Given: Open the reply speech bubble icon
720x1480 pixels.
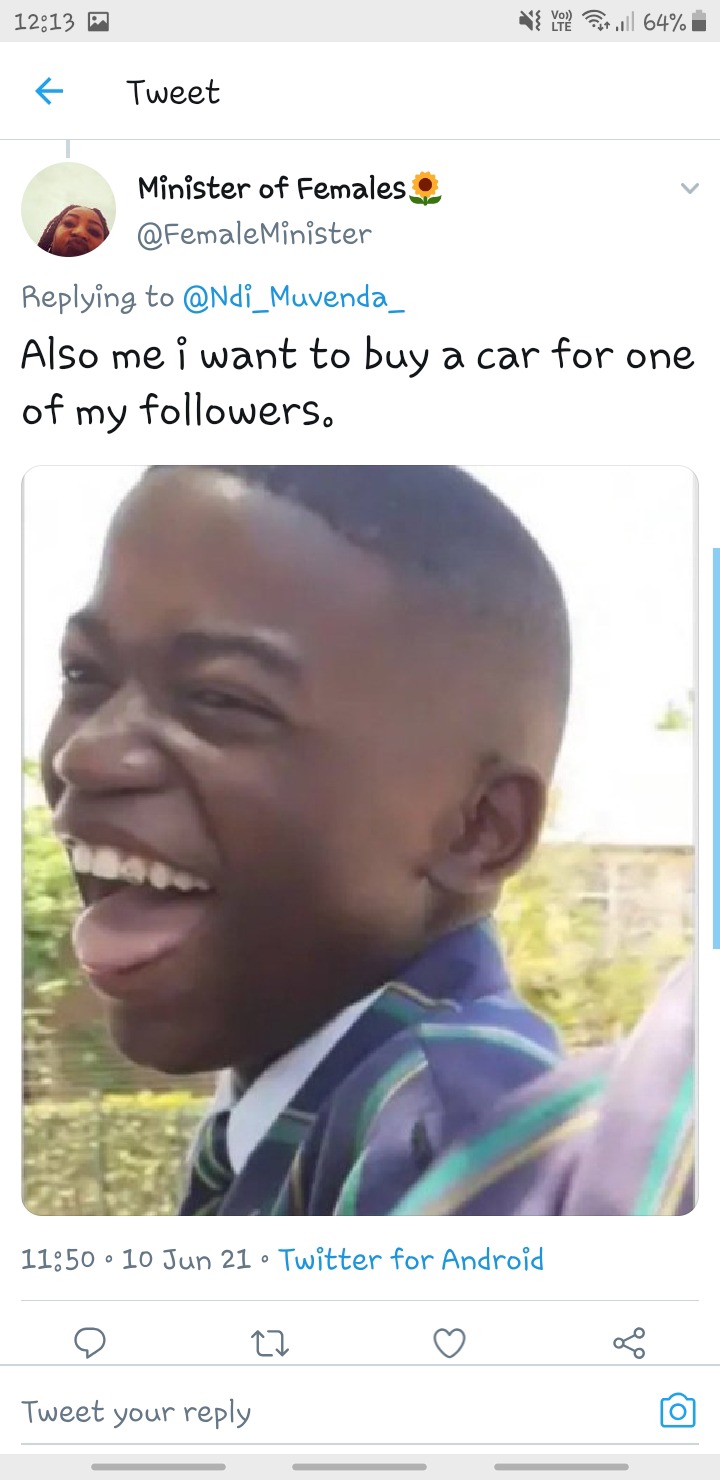Looking at the screenshot, I should (x=90, y=1343).
